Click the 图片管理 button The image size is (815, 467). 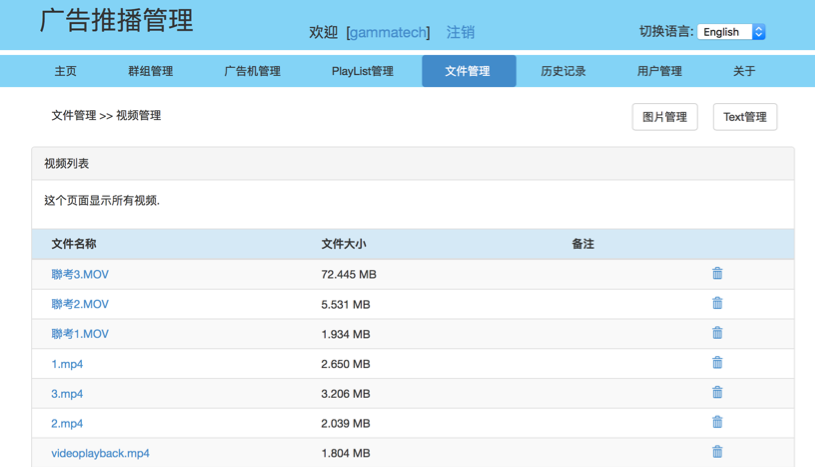[664, 117]
